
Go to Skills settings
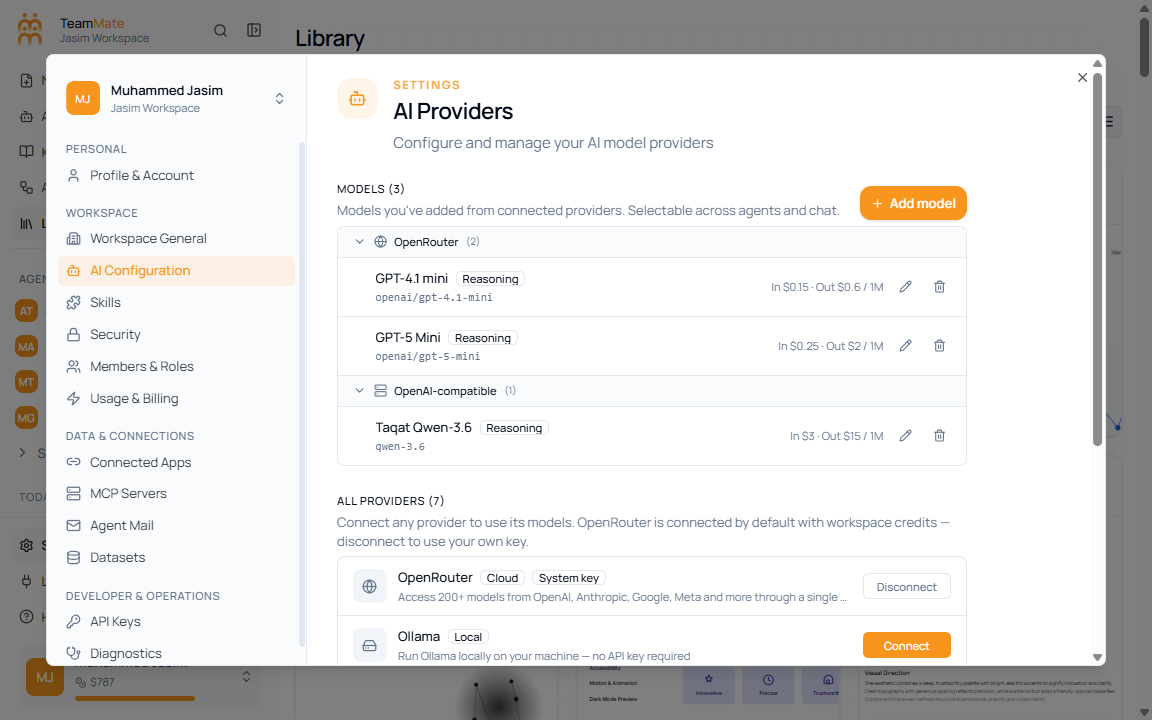pyautogui.click(x=176, y=303)
